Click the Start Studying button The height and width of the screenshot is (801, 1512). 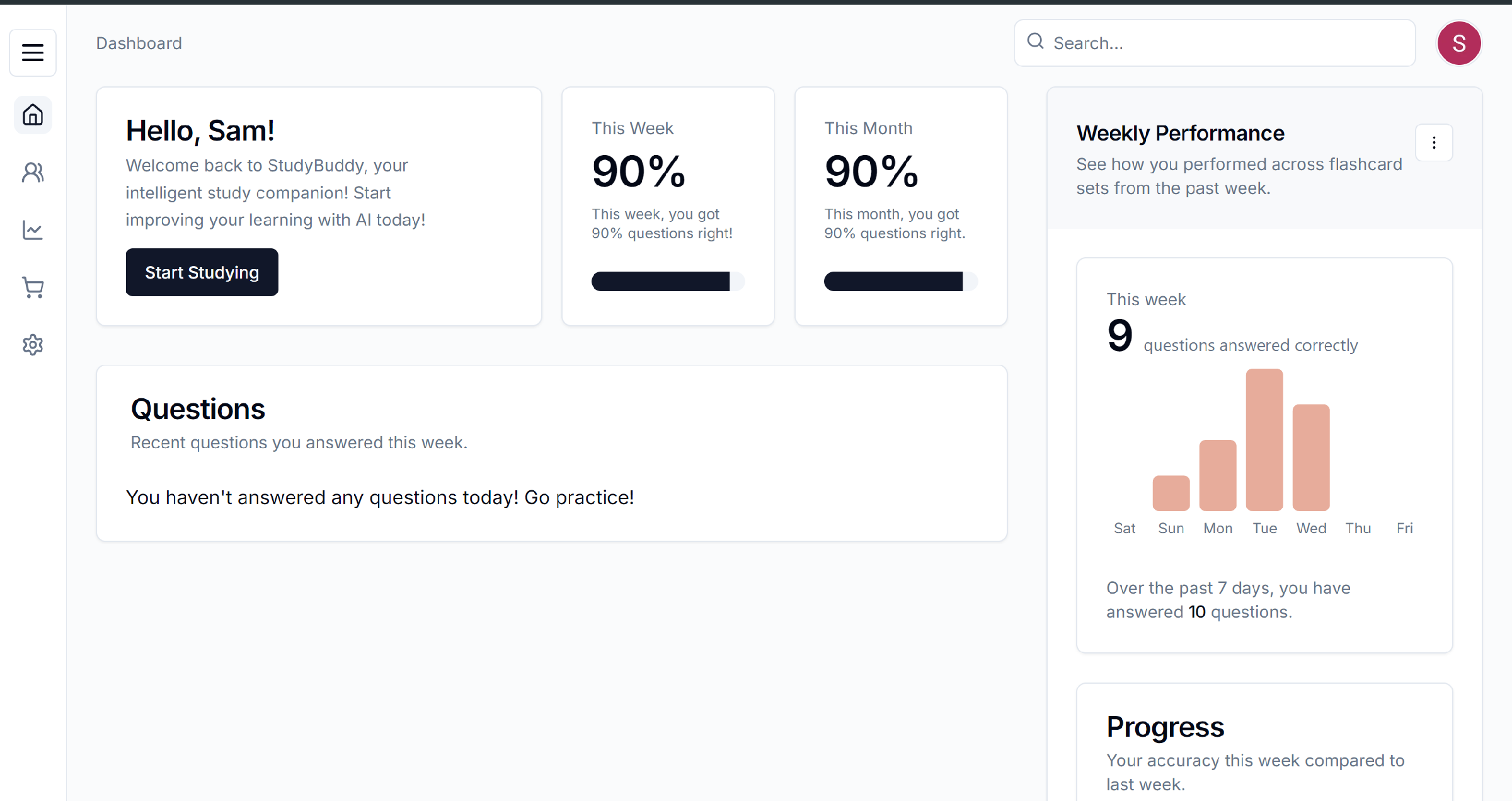(x=202, y=272)
